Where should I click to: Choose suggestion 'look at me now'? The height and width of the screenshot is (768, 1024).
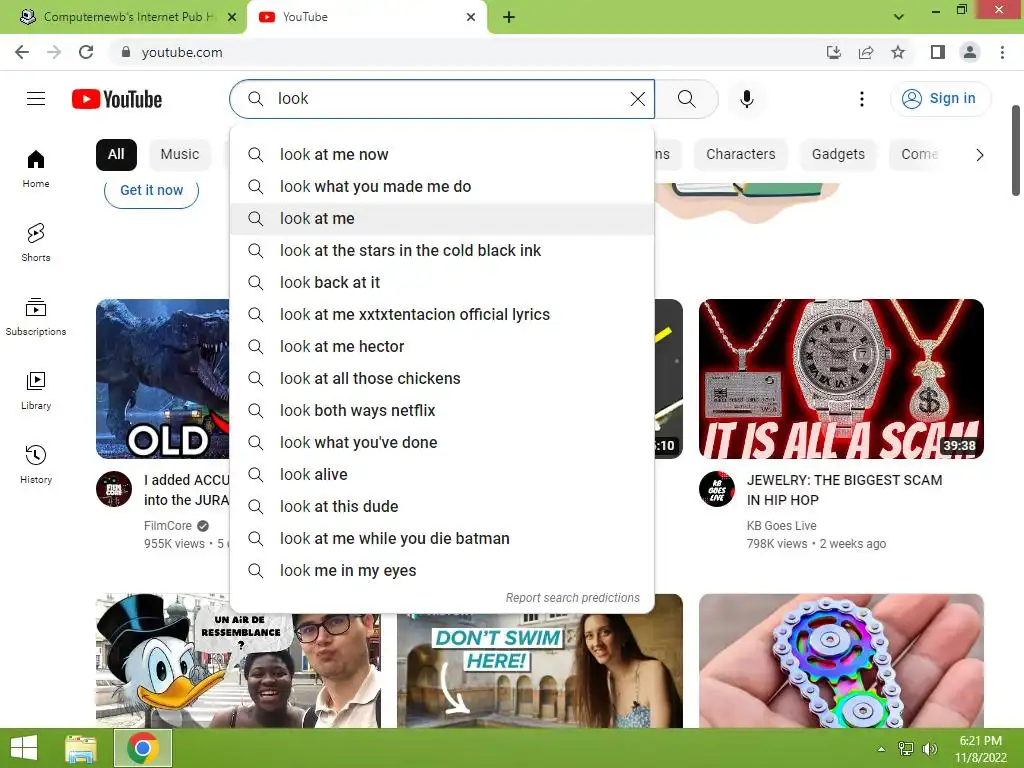[x=442, y=155]
